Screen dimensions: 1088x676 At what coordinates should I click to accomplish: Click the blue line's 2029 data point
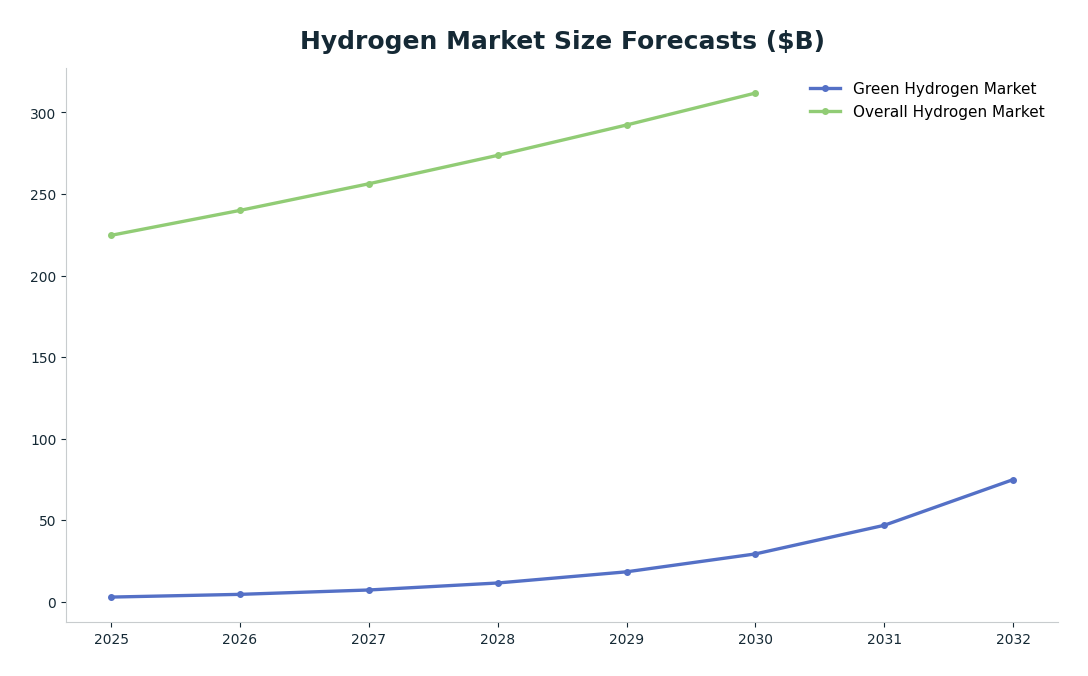pyautogui.click(x=627, y=572)
